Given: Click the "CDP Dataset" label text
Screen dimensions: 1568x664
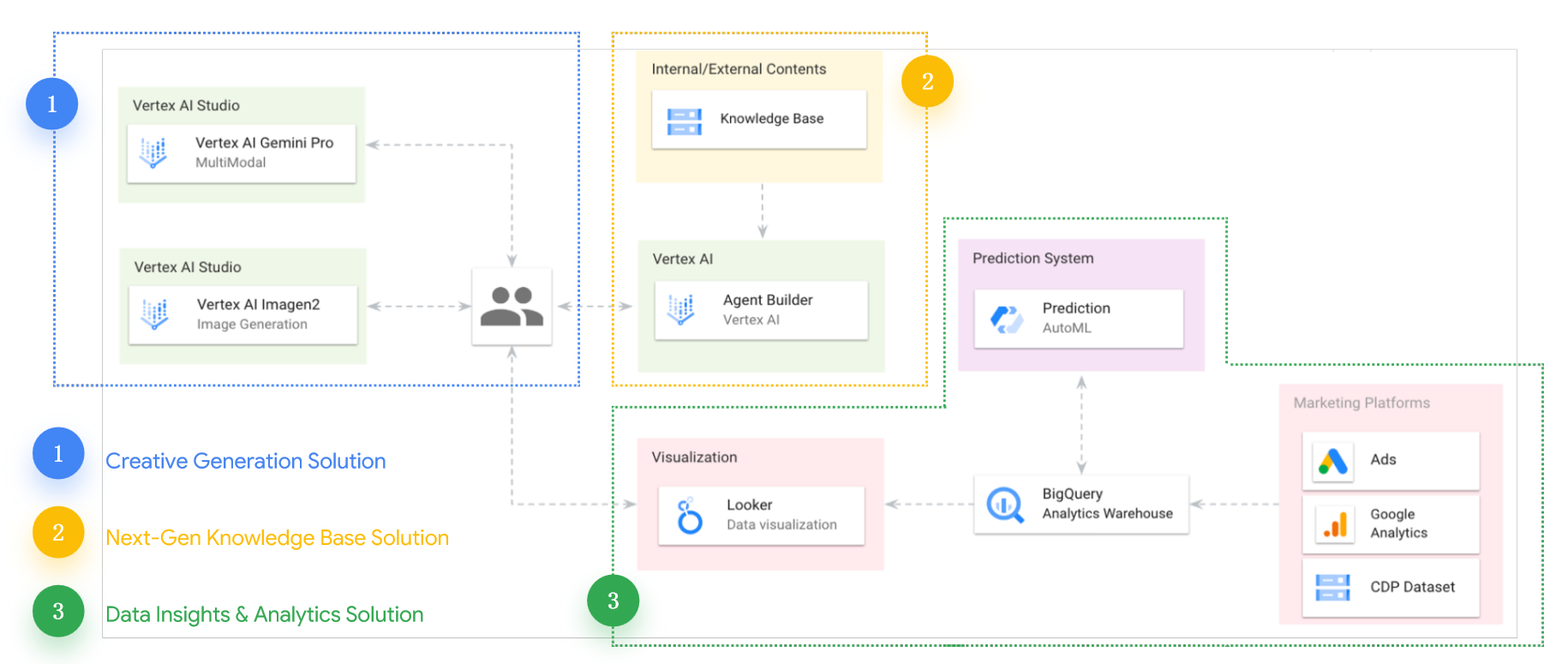Looking at the screenshot, I should click(x=1413, y=588).
